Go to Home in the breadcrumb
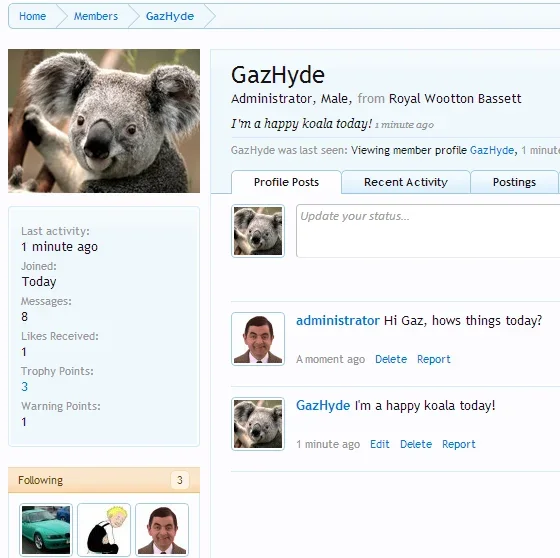 click(x=32, y=16)
